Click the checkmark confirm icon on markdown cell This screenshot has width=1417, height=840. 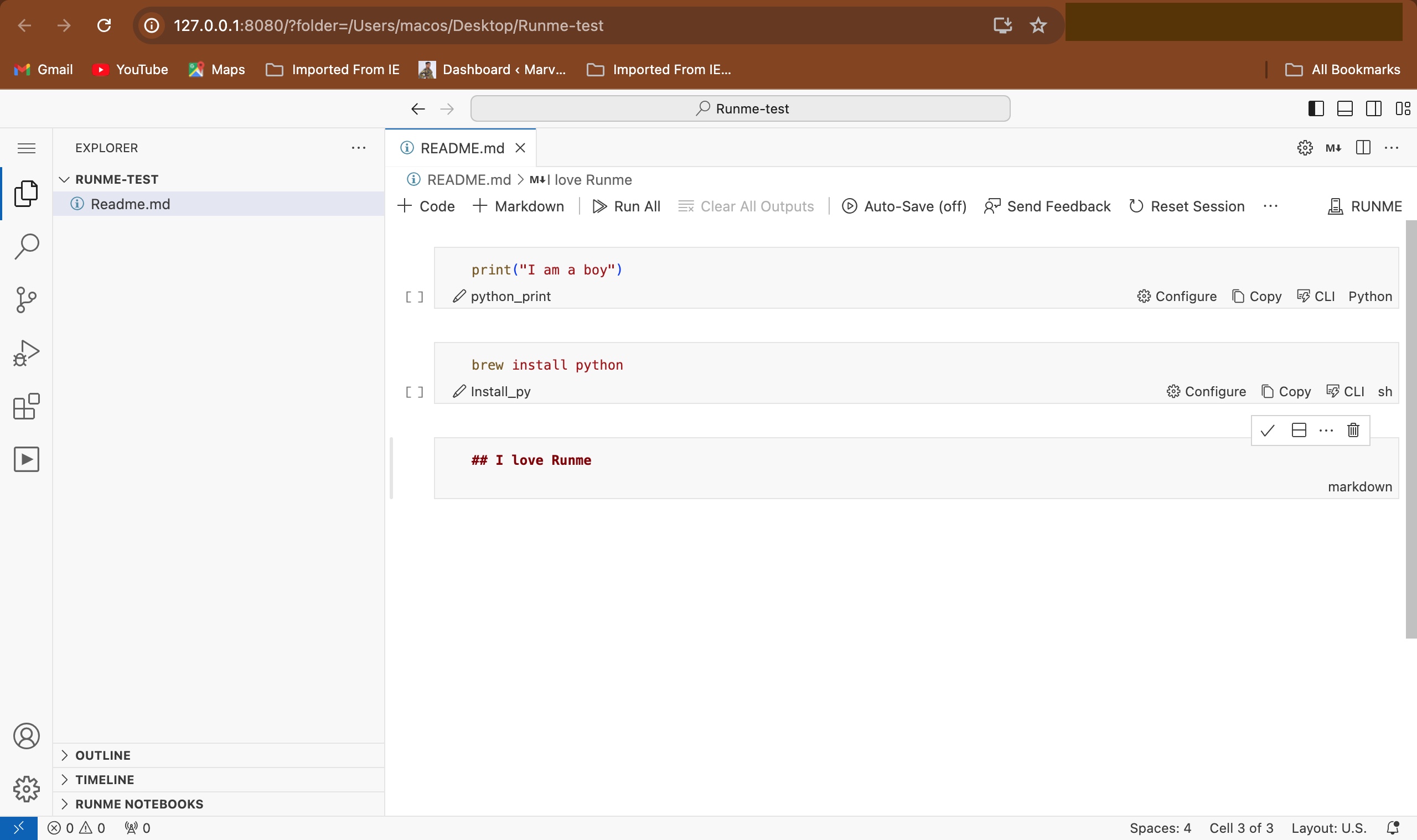pyautogui.click(x=1268, y=431)
